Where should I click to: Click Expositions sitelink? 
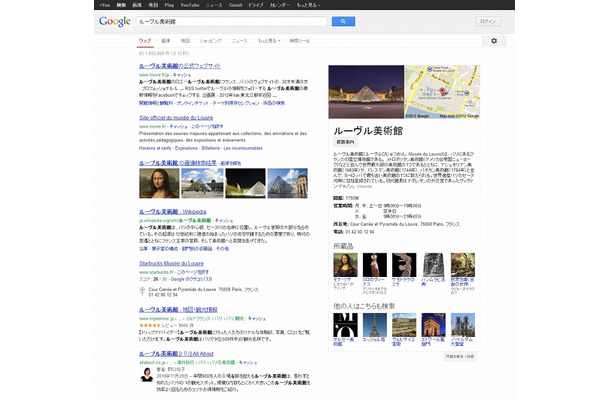pyautogui.click(x=186, y=148)
